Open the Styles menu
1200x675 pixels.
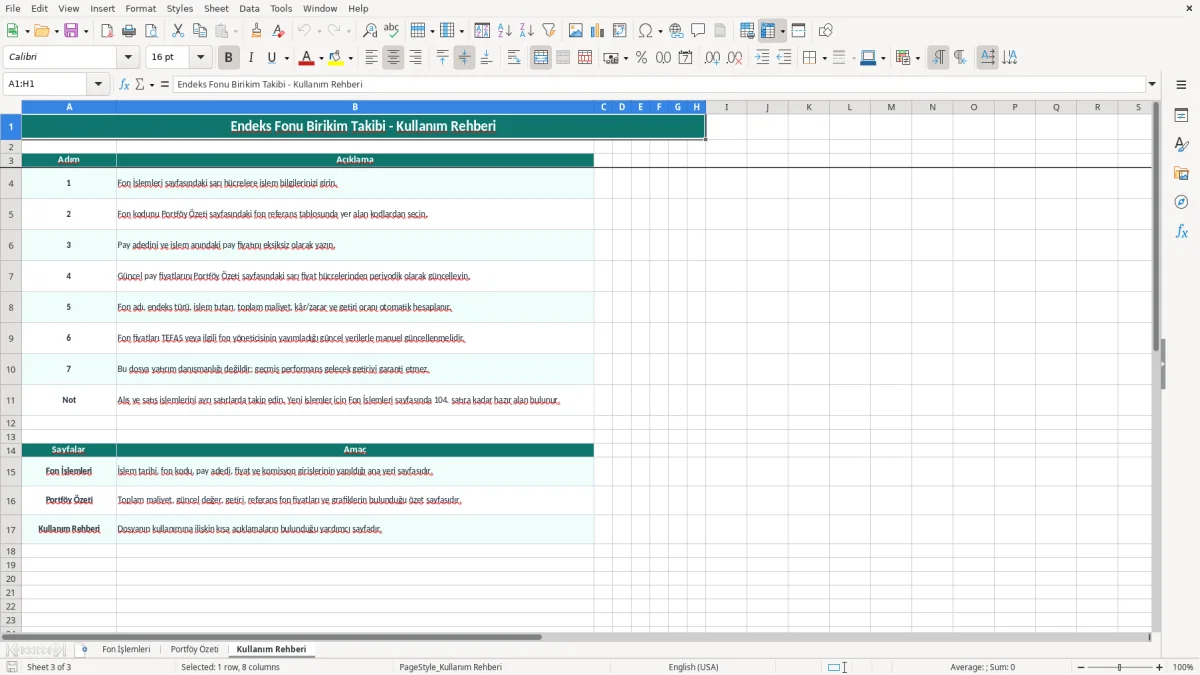(180, 8)
